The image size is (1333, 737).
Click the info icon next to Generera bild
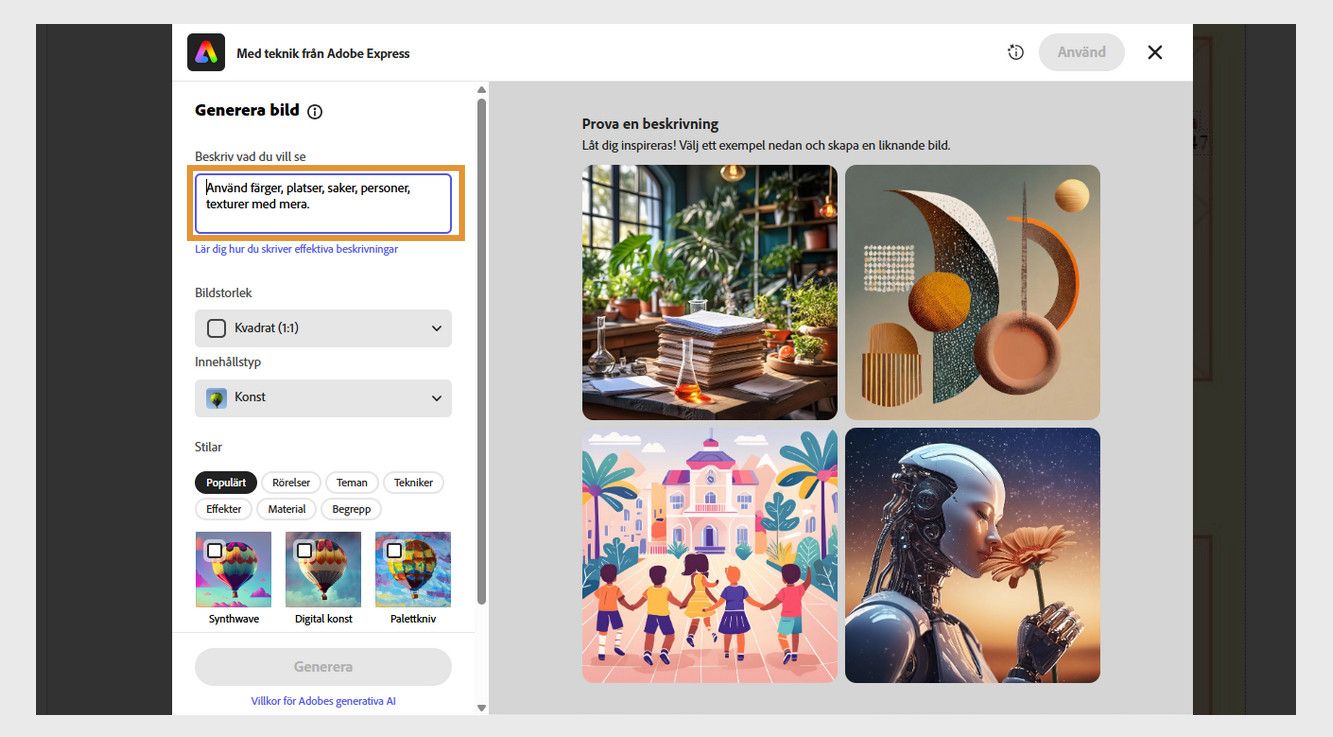point(315,112)
